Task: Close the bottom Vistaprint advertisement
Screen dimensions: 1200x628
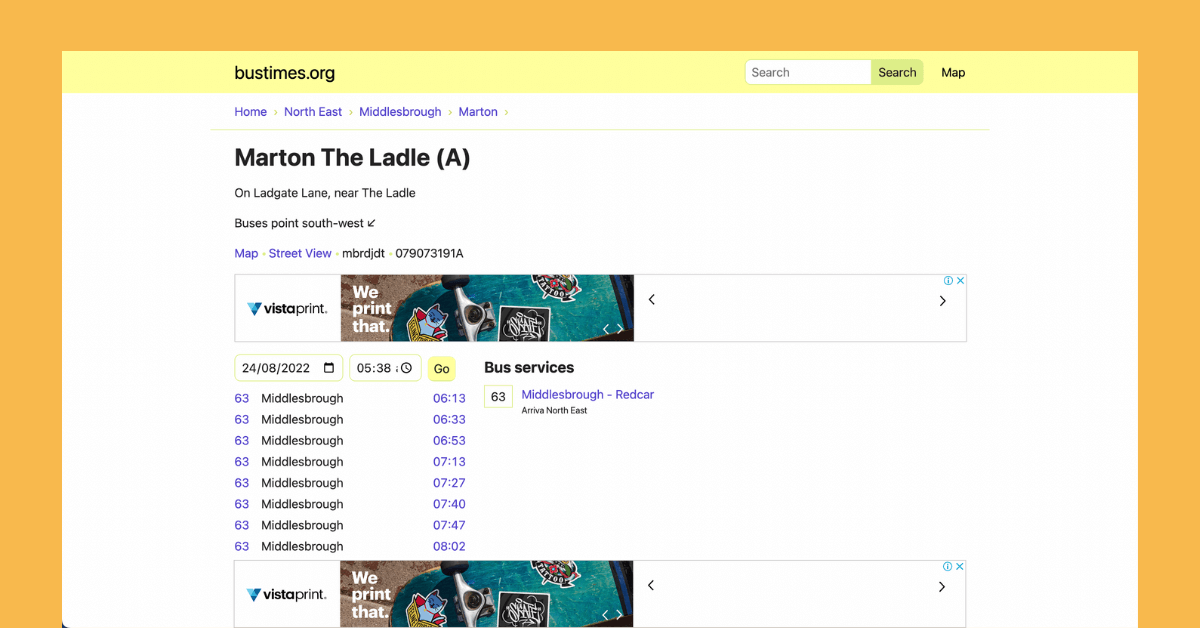Action: click(x=960, y=565)
